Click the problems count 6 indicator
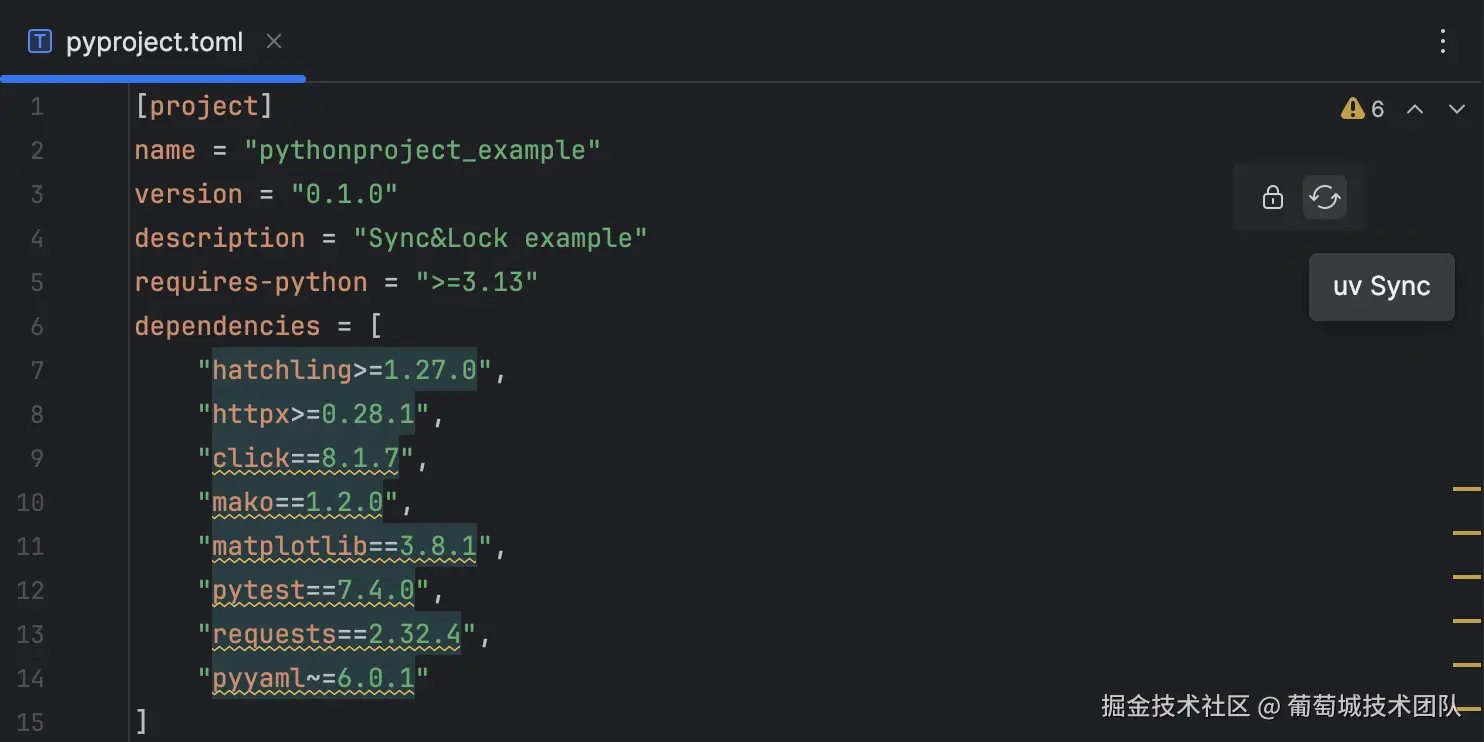The width and height of the screenshot is (1484, 742). tap(1377, 109)
